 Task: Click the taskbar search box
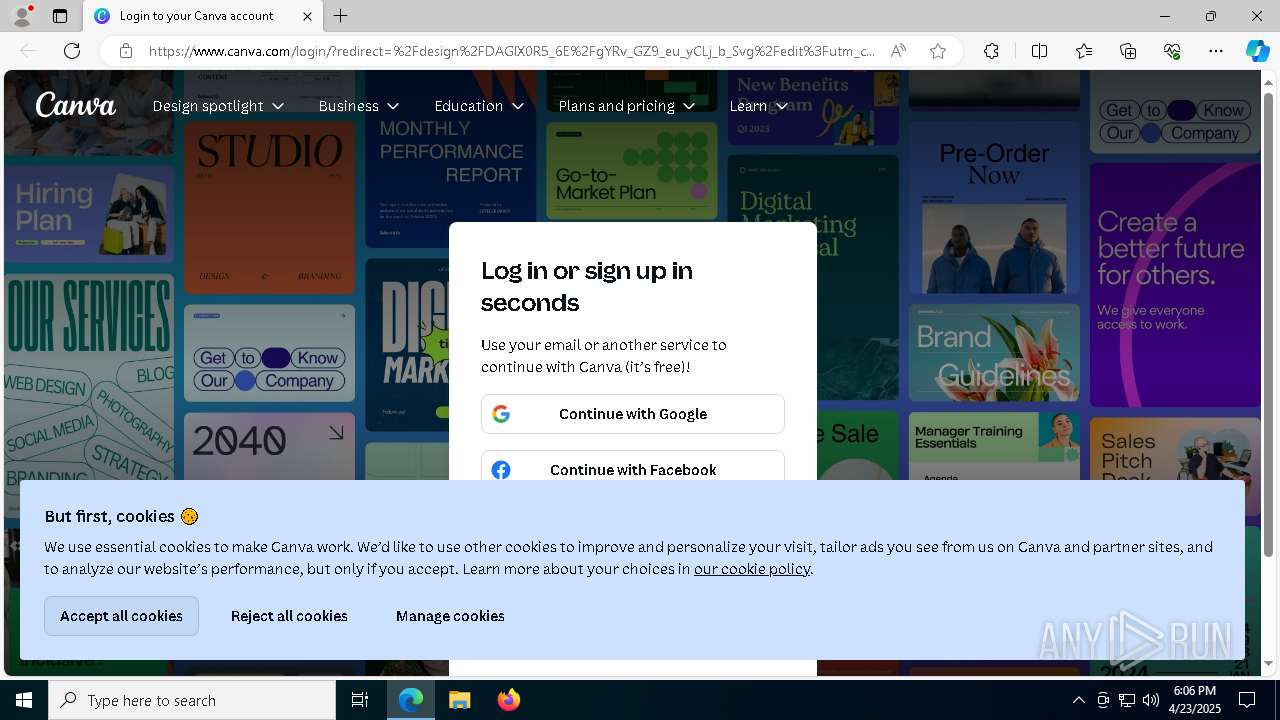192,700
